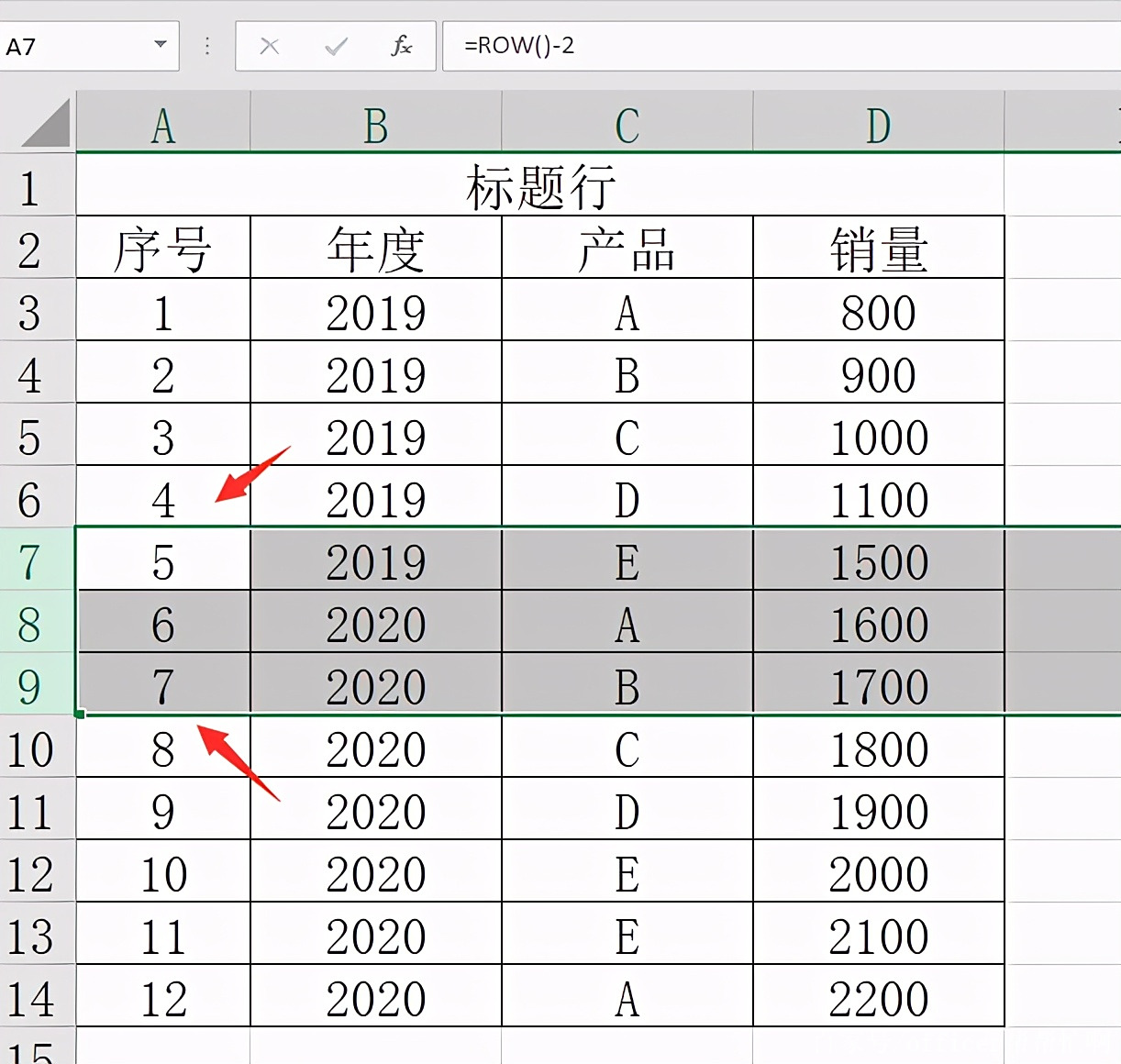Select column D header
This screenshot has width=1121, height=1064.
(878, 125)
